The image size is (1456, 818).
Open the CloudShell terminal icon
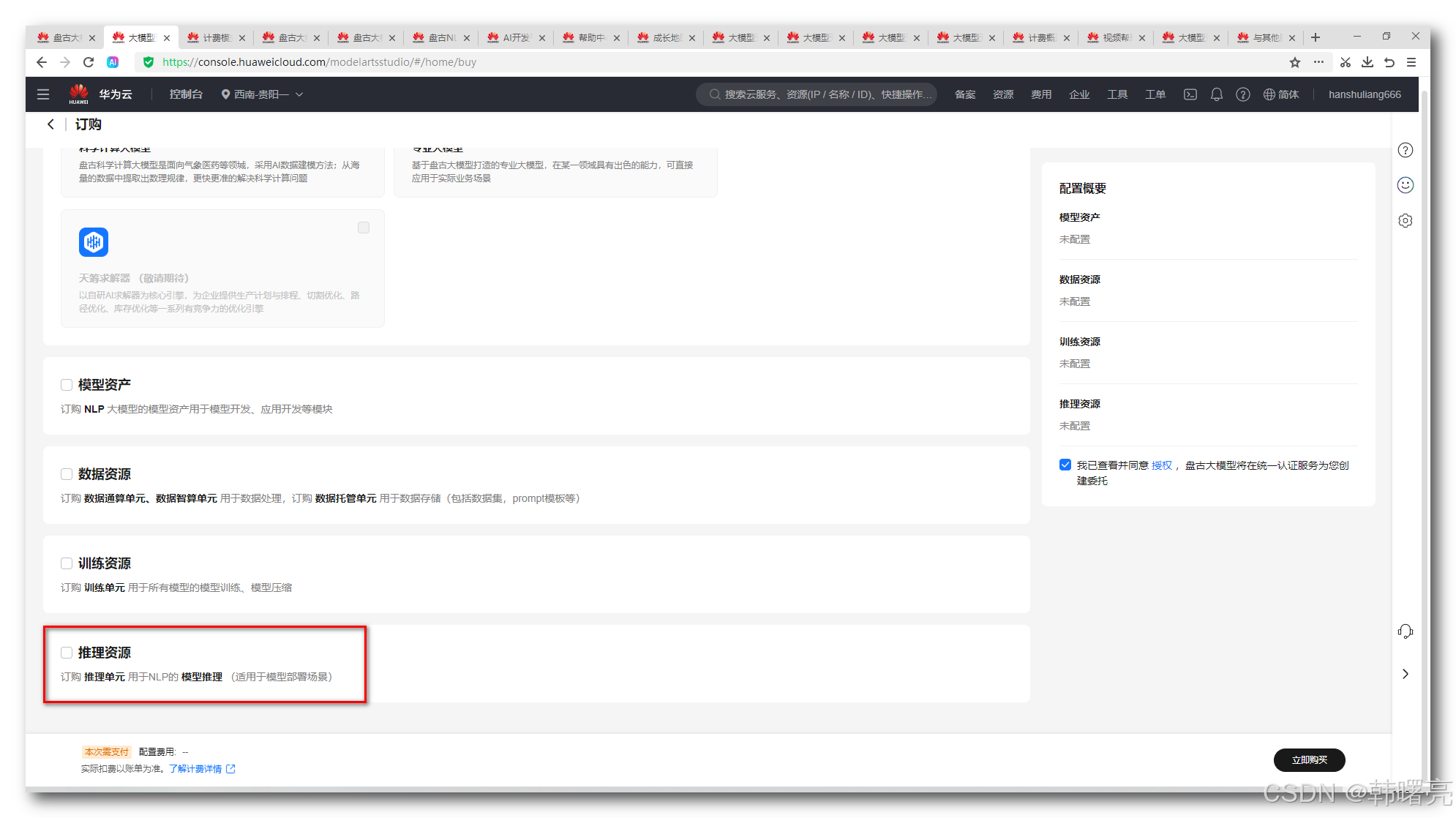(x=1190, y=94)
